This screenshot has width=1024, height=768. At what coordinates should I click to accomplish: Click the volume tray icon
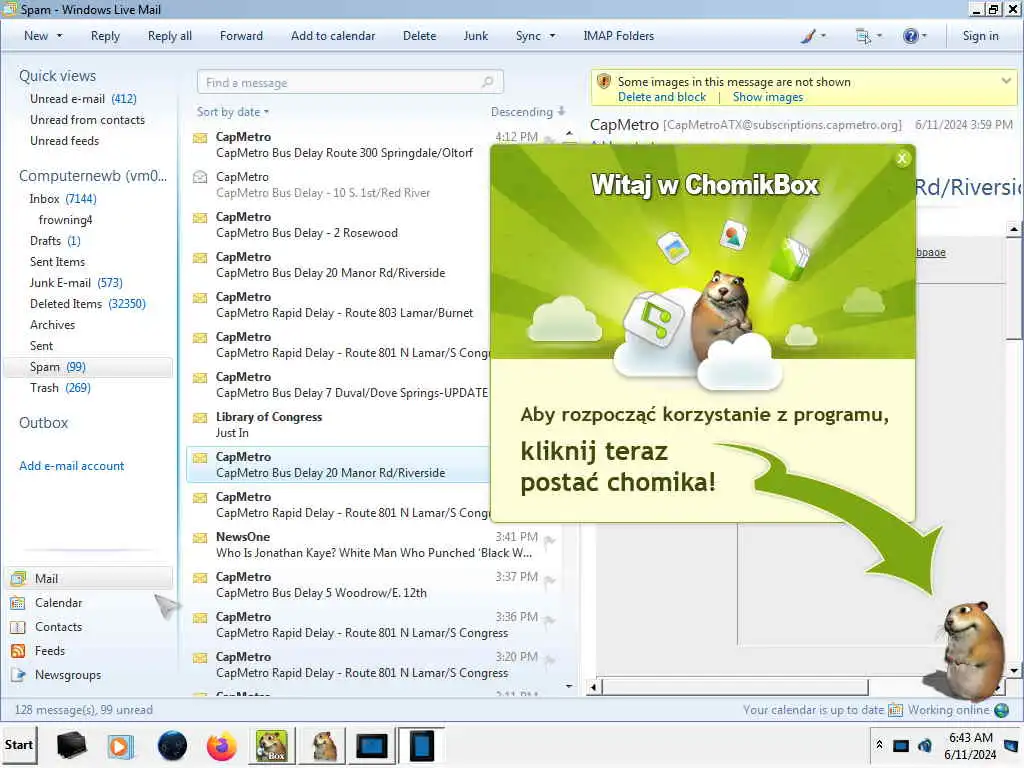click(924, 745)
